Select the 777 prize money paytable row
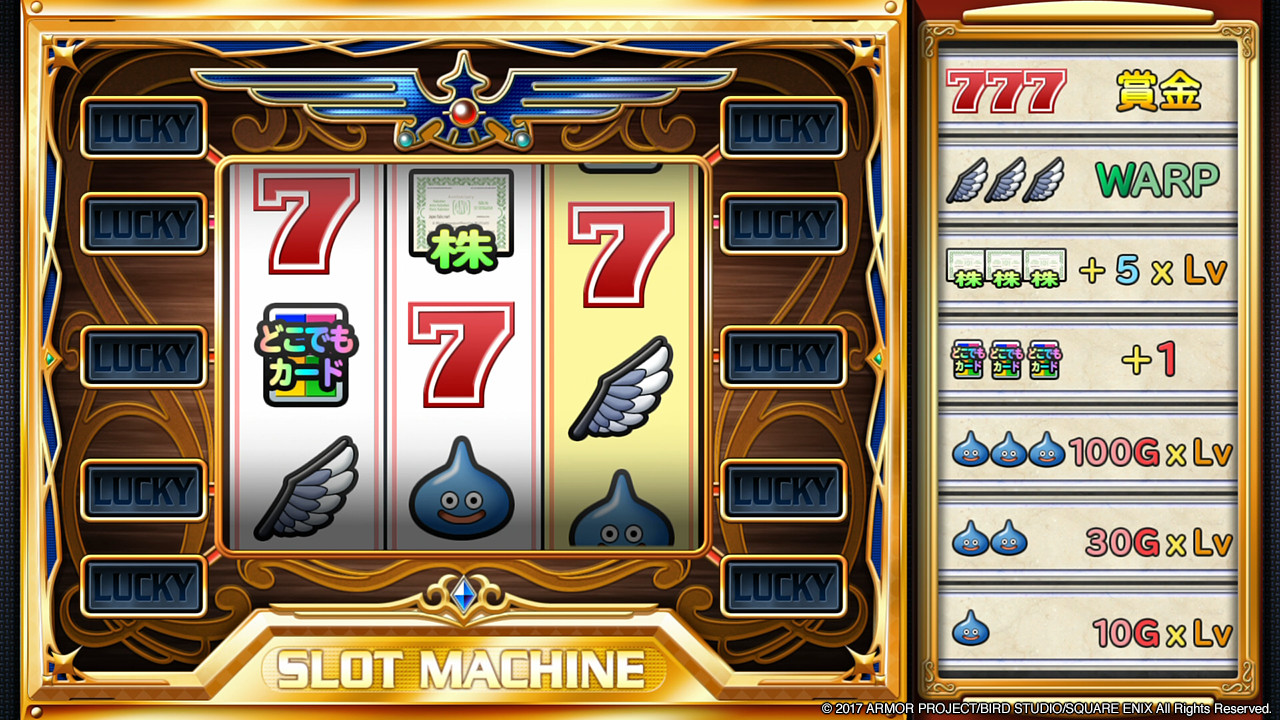 click(1087, 91)
